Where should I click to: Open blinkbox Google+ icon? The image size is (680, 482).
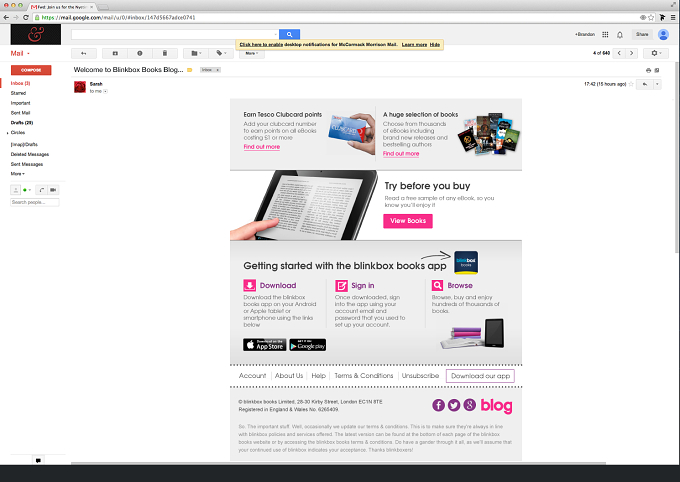(470, 405)
